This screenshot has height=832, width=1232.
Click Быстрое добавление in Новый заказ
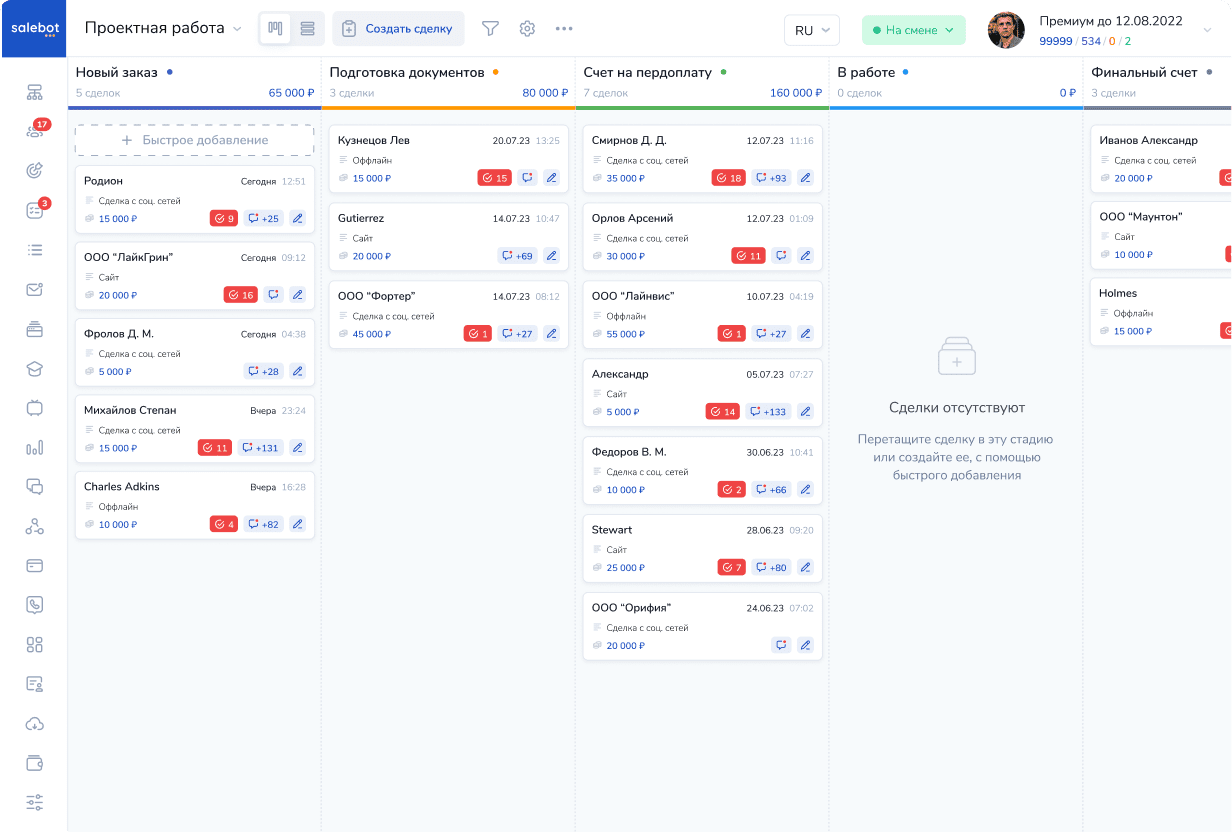point(195,140)
